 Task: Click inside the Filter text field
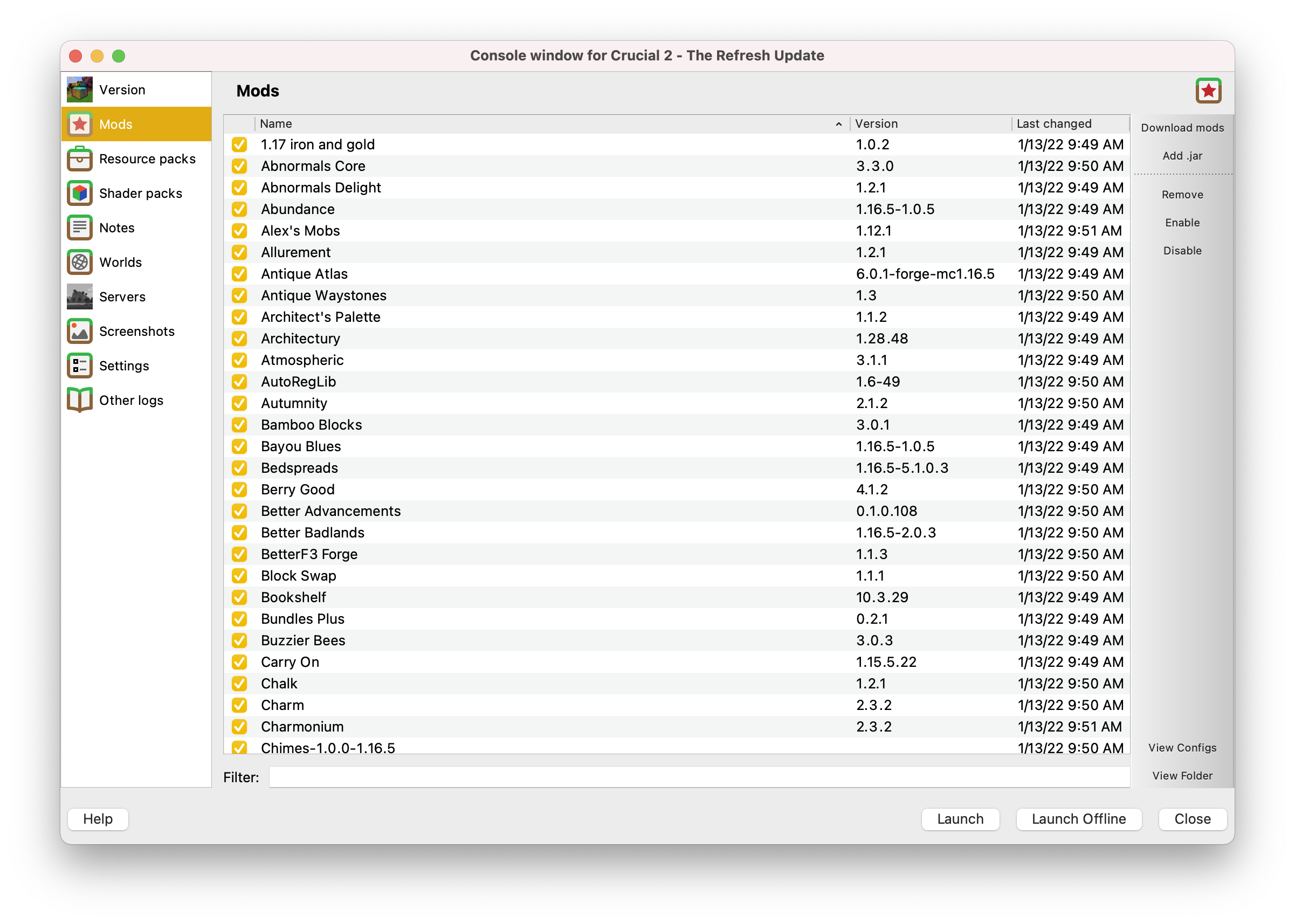(x=699, y=777)
